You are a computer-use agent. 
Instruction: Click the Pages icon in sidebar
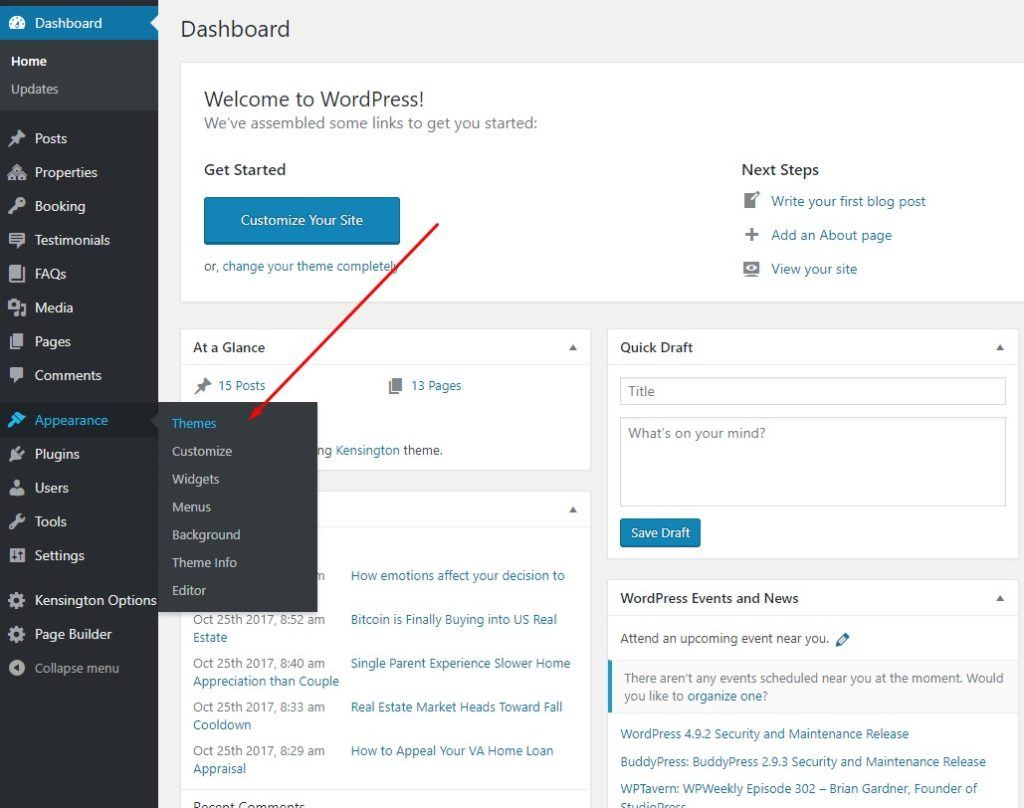[x=17, y=342]
